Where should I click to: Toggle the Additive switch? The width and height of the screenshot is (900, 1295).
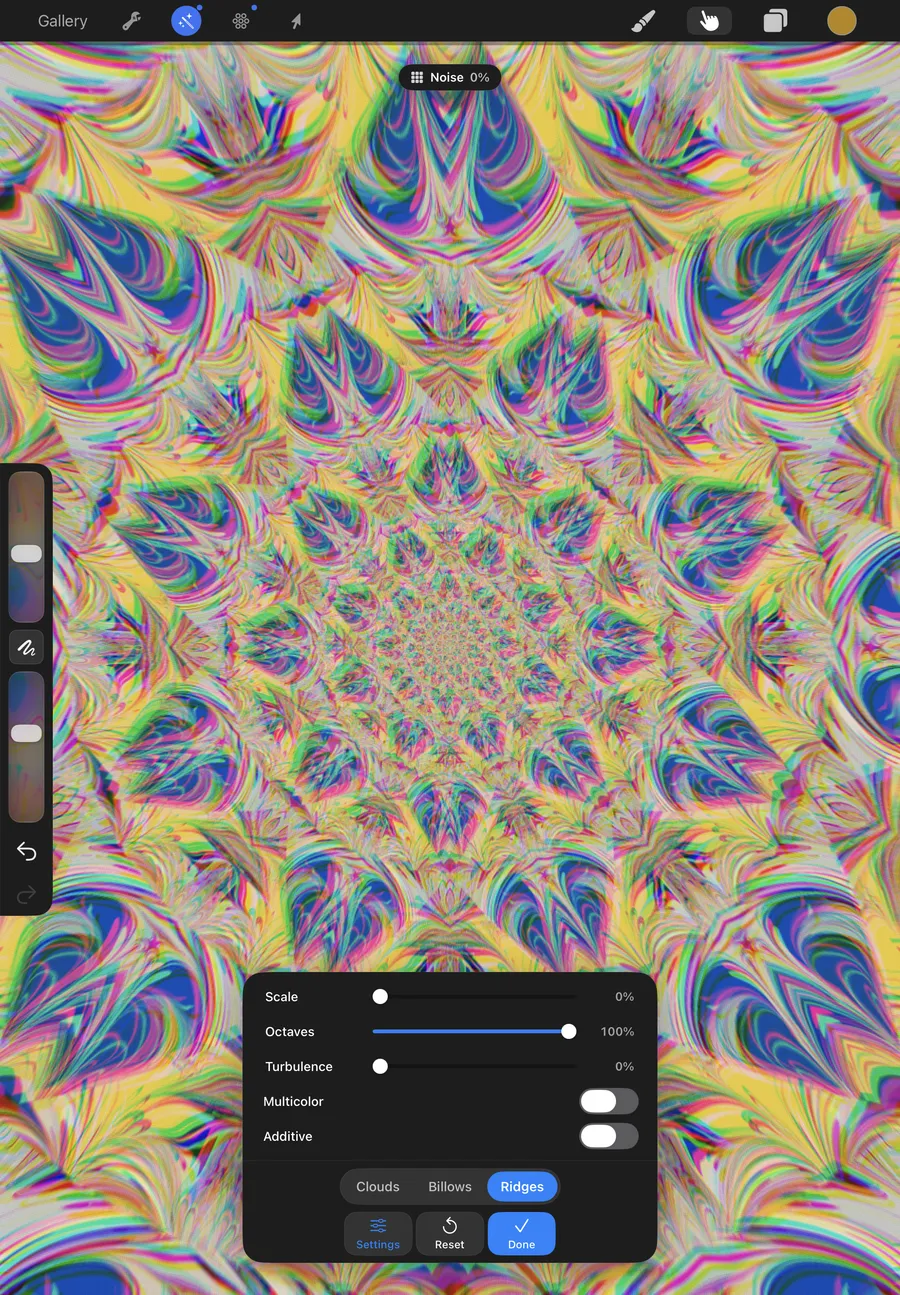[609, 1136]
